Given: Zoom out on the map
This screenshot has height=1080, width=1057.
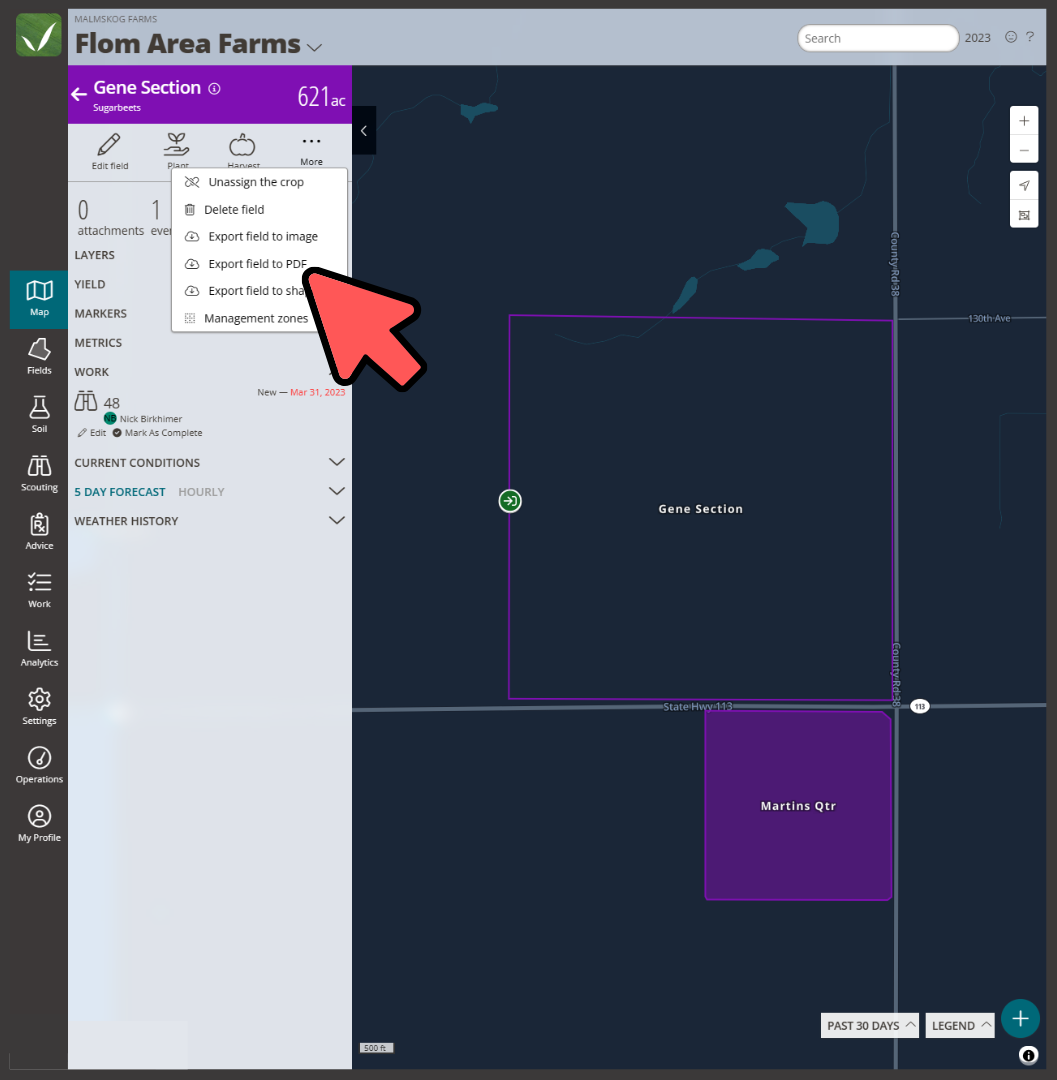Looking at the screenshot, I should pyautogui.click(x=1024, y=149).
